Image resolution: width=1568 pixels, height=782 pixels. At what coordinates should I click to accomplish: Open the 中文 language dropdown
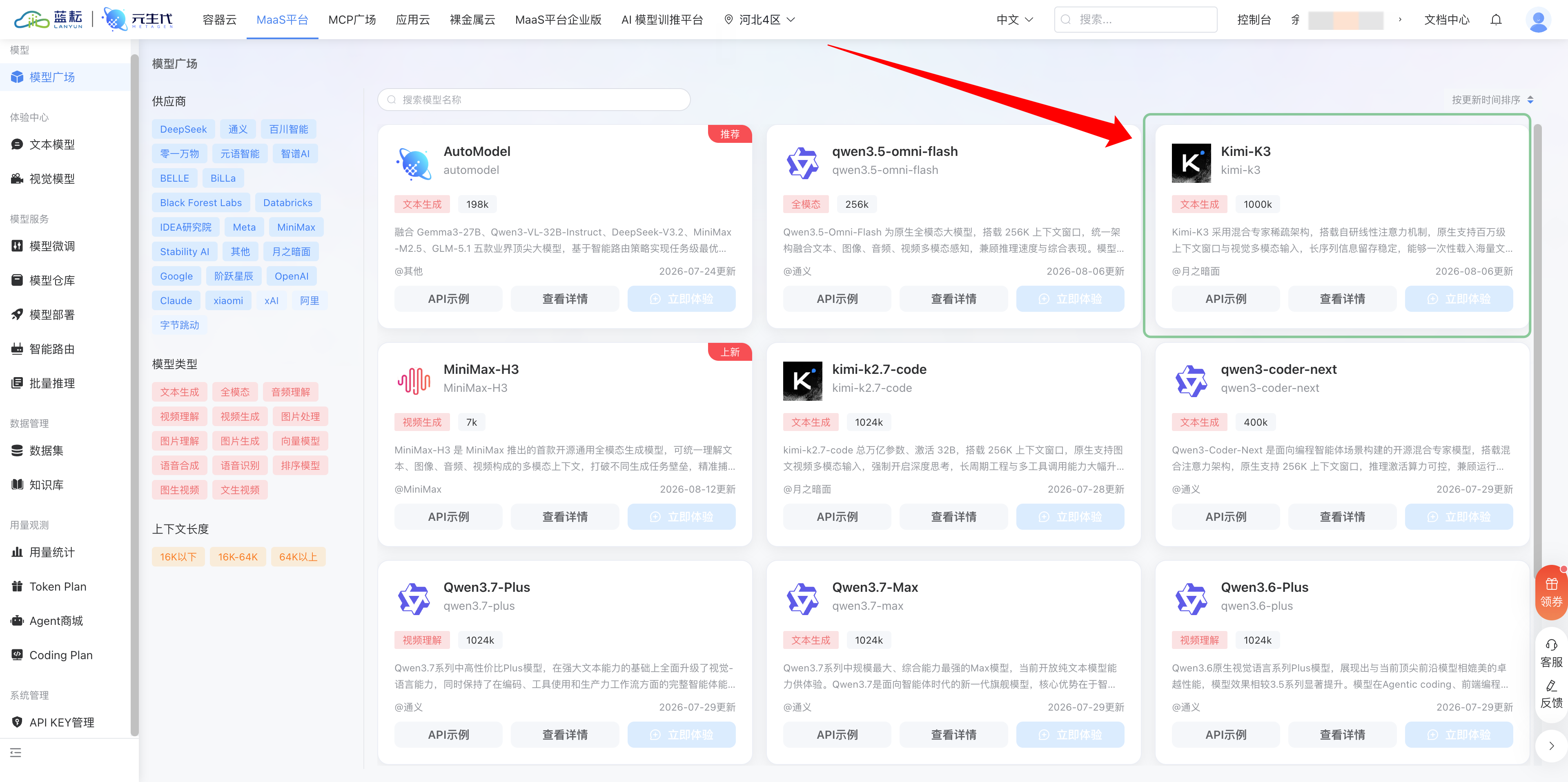coord(1015,20)
